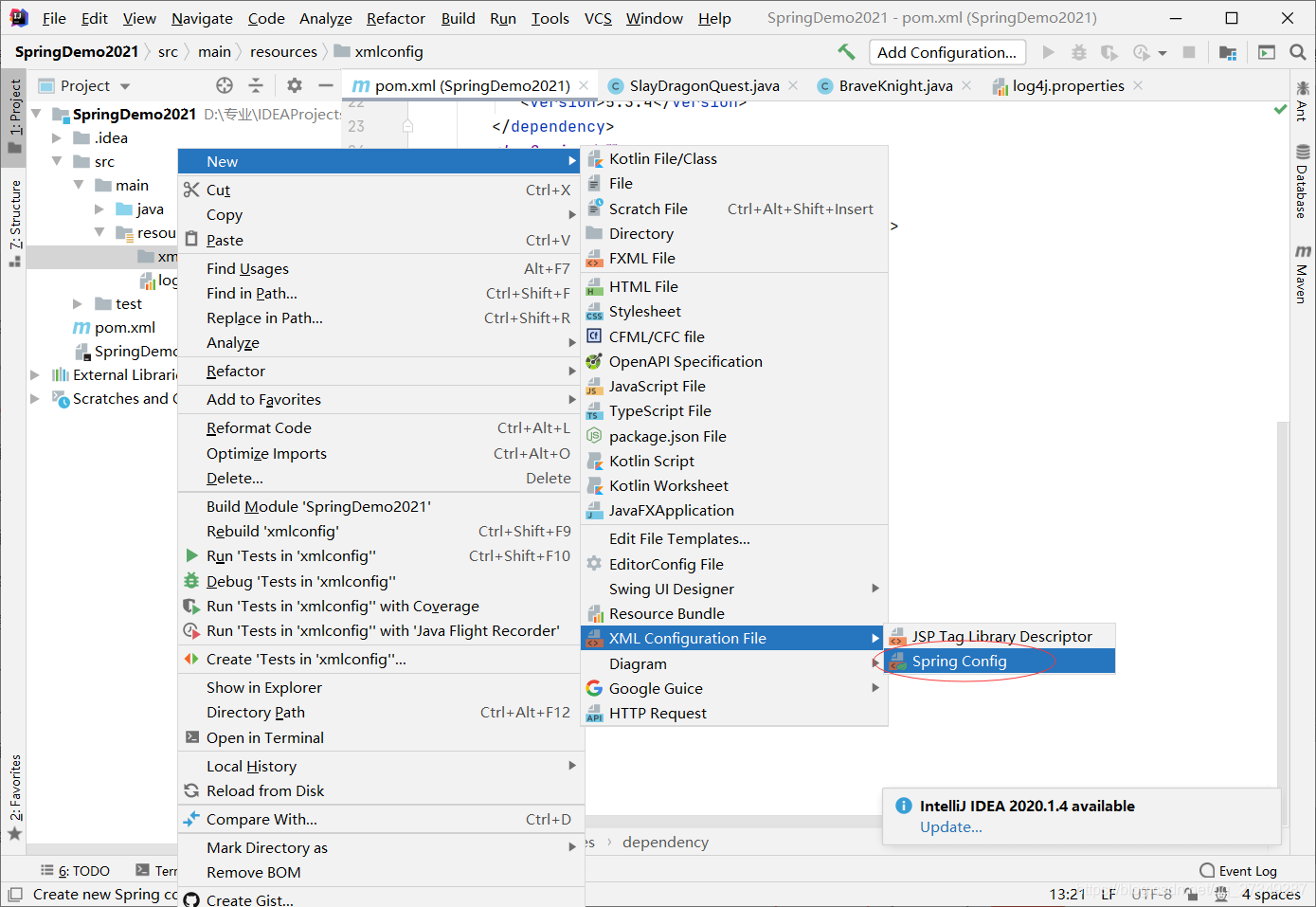Close the pom.xml editor tab
The image size is (1316, 907).
[584, 85]
